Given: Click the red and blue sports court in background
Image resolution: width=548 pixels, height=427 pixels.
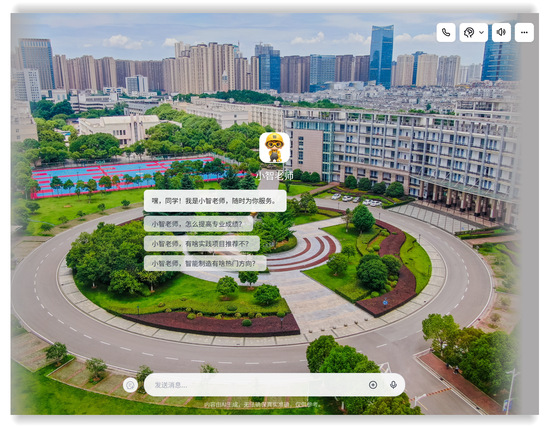Looking at the screenshot, I should 122,175.
